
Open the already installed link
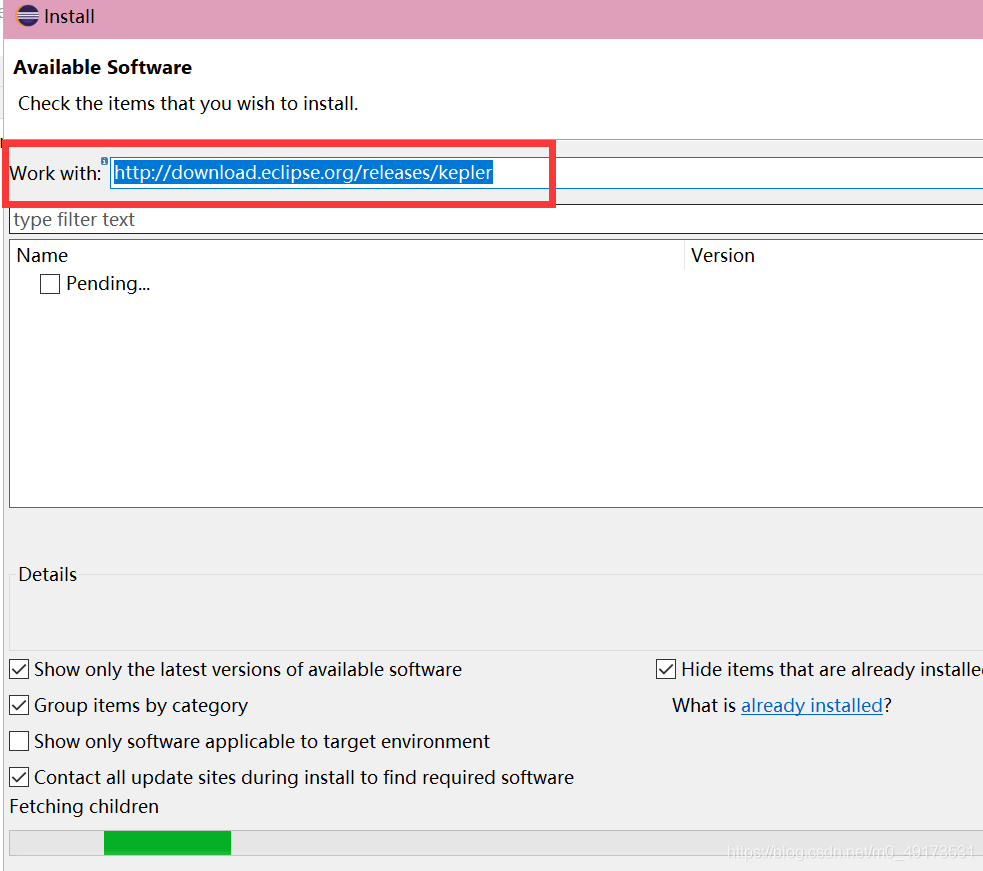[x=812, y=705]
